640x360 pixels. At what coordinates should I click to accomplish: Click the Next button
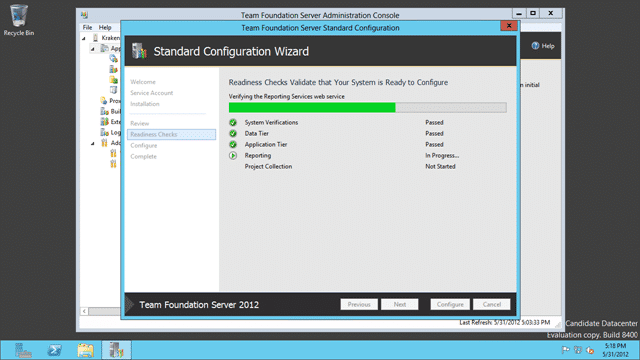point(400,304)
